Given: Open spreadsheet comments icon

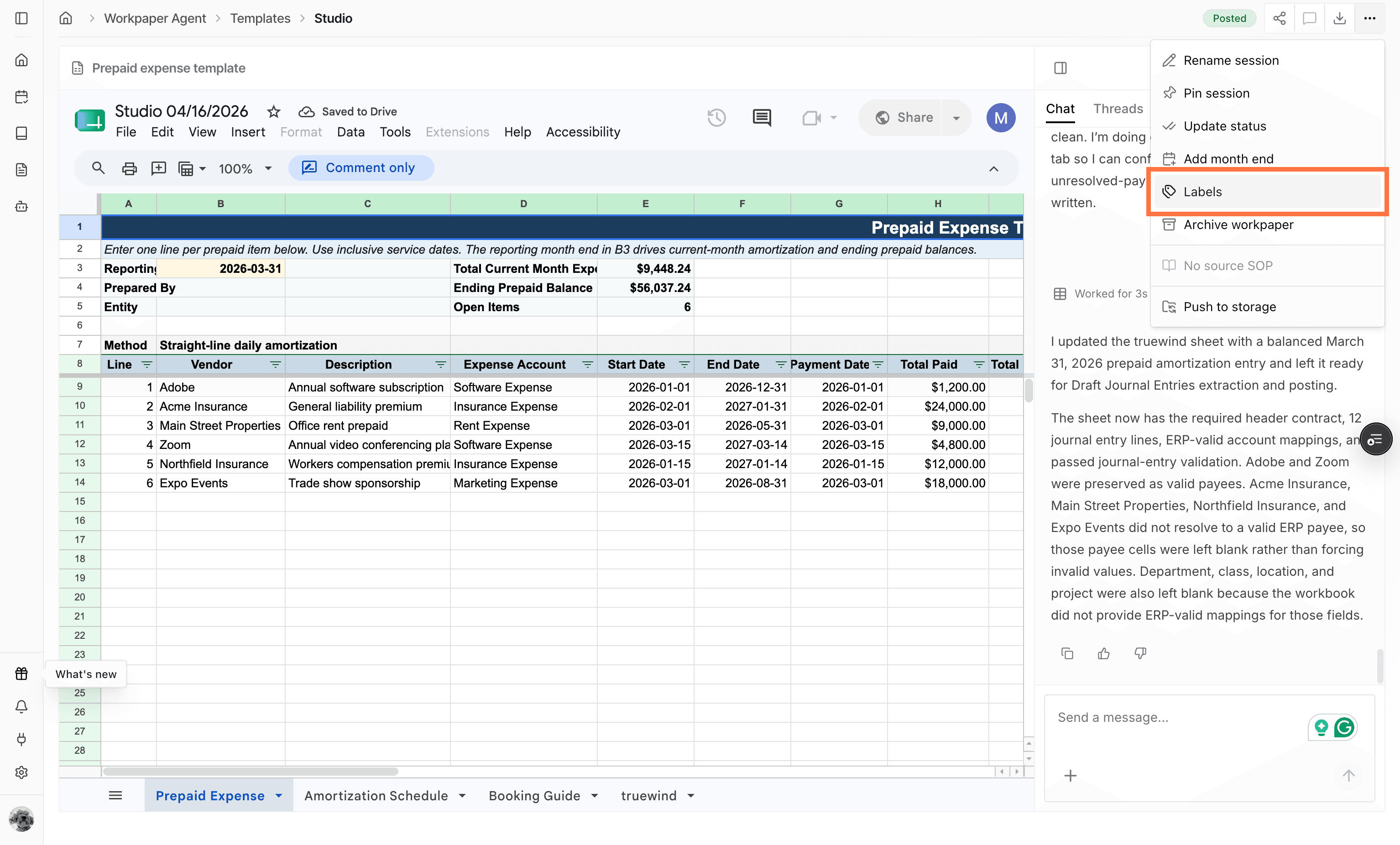Looking at the screenshot, I should coord(762,118).
